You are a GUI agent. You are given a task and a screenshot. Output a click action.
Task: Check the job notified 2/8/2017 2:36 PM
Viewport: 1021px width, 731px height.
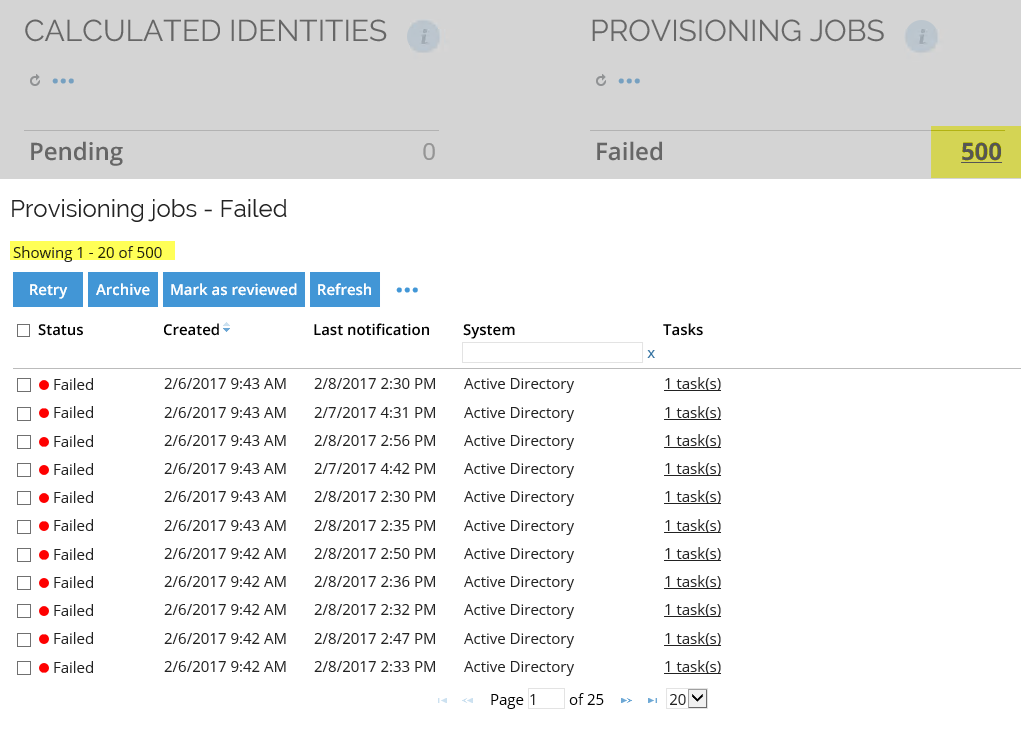click(23, 583)
